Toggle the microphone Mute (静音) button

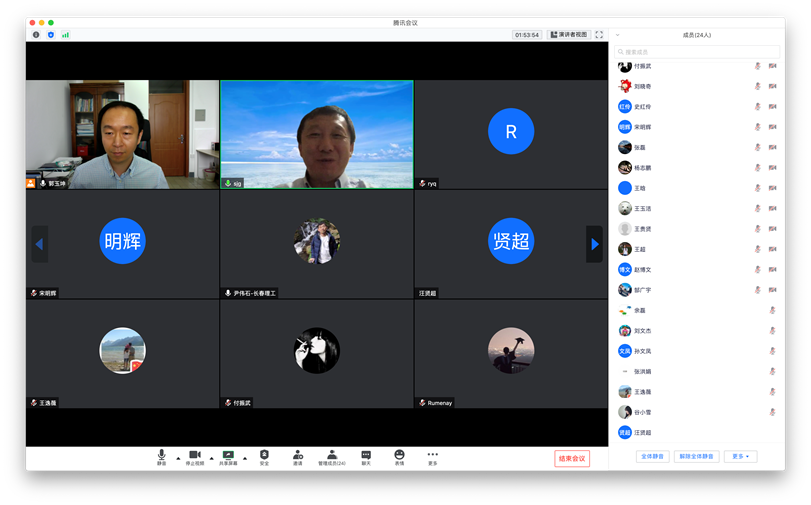tap(162, 457)
